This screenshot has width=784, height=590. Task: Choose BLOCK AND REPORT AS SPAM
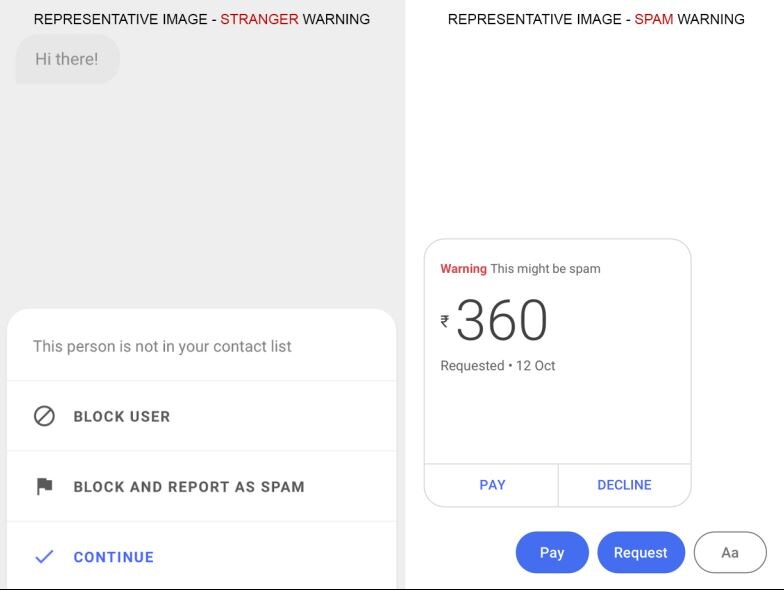tap(189, 487)
